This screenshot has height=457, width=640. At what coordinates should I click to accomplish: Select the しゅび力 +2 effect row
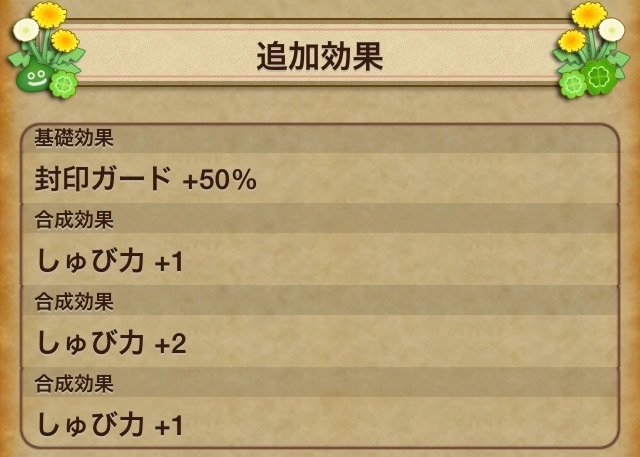click(320, 343)
